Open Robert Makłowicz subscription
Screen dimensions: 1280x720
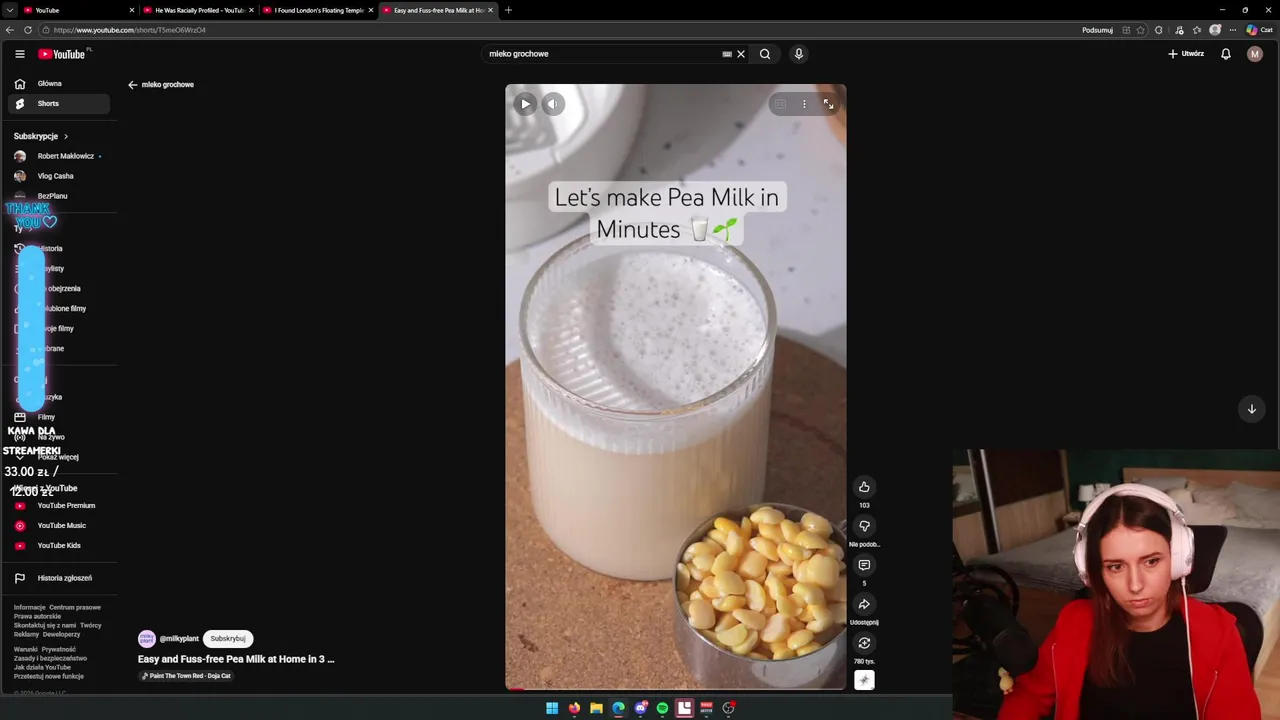(59, 156)
